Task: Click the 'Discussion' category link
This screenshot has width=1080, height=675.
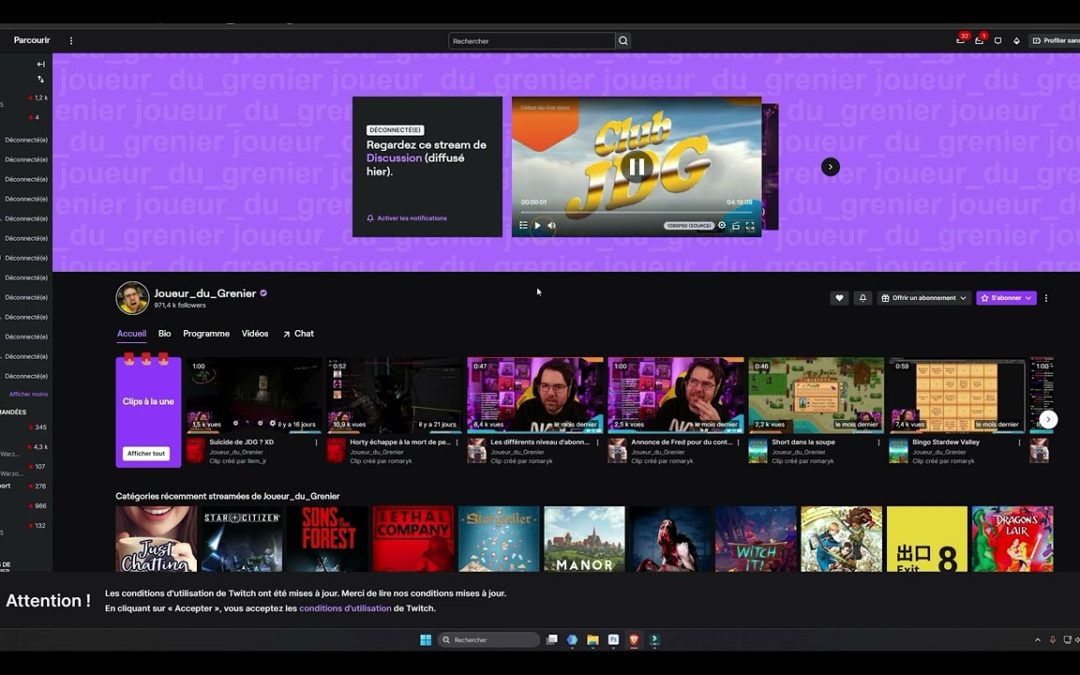Action: [x=394, y=158]
